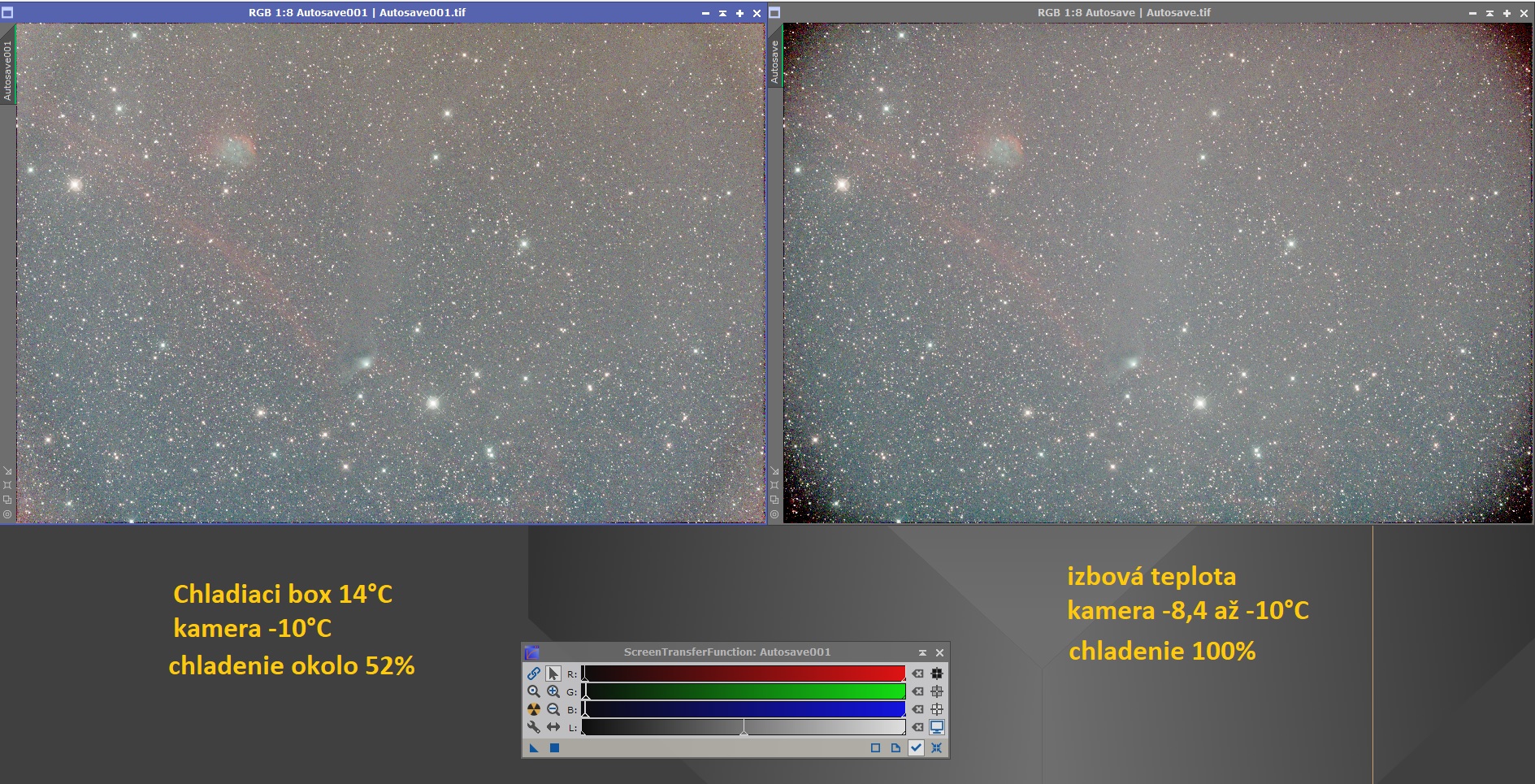Toggle the Enable STF monitor icon
The height and width of the screenshot is (784, 1535).
point(937,727)
